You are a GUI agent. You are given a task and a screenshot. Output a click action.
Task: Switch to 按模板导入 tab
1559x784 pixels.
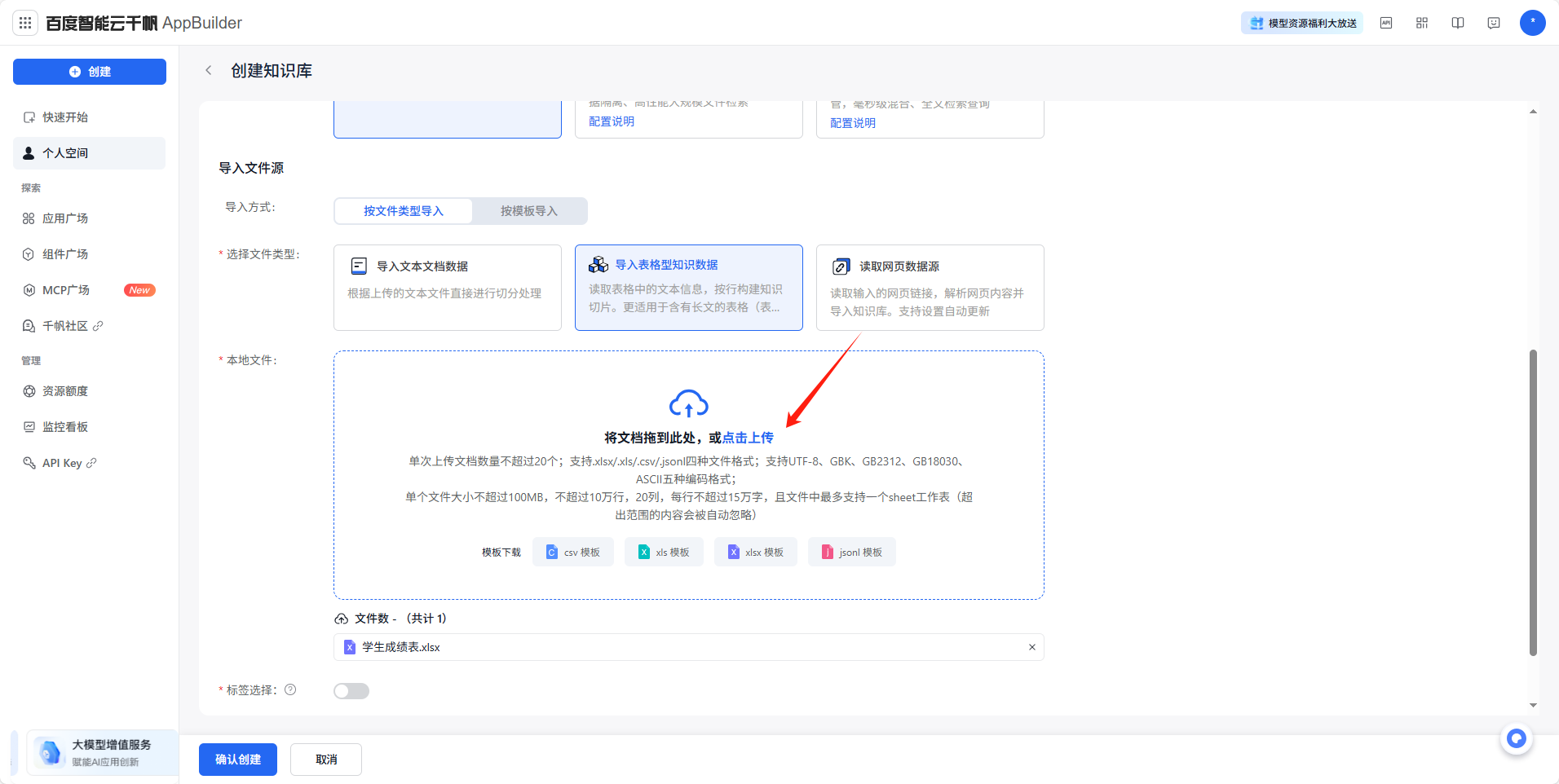click(529, 211)
